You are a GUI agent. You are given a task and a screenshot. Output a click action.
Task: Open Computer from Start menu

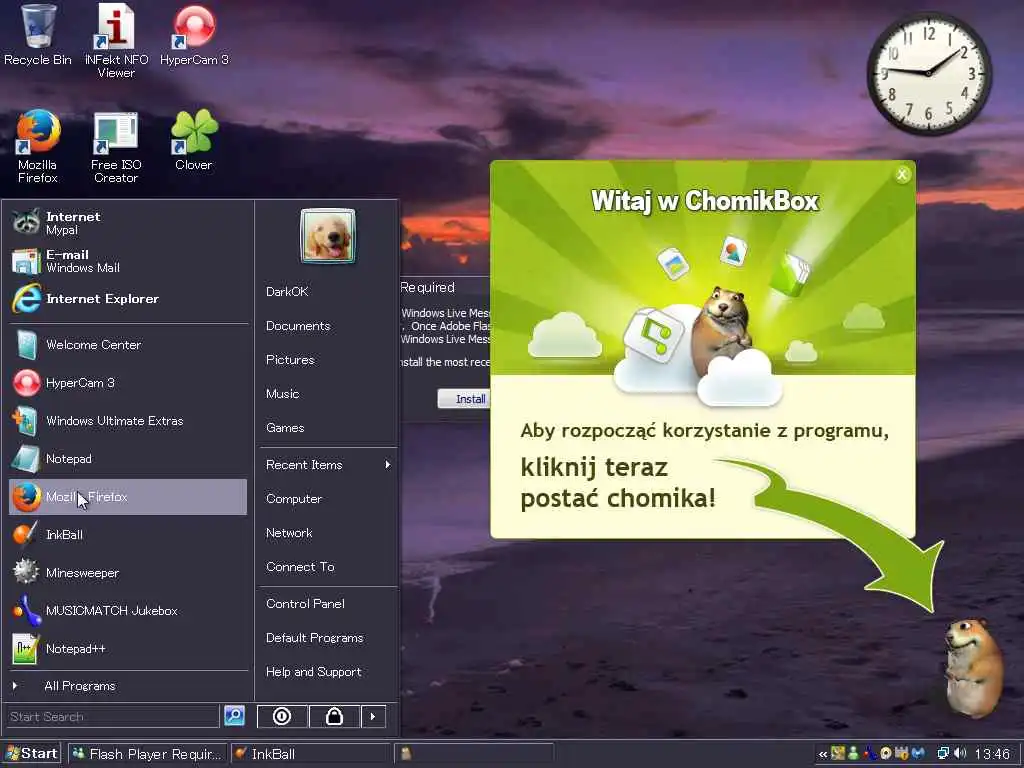(x=327, y=499)
